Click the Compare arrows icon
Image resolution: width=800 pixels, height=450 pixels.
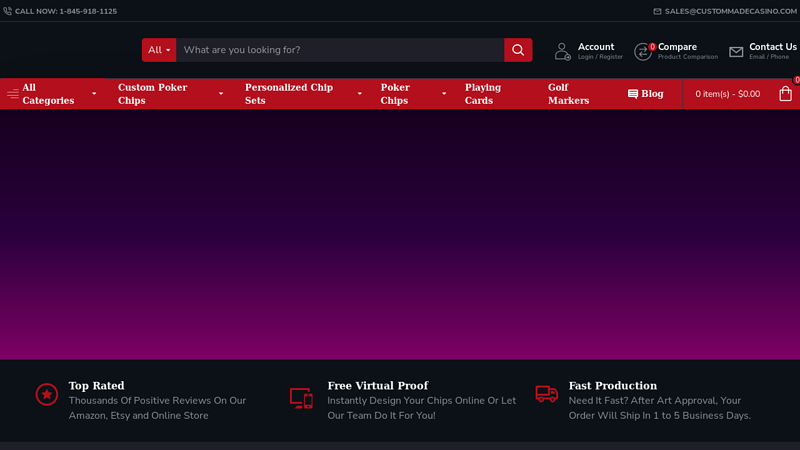642,52
